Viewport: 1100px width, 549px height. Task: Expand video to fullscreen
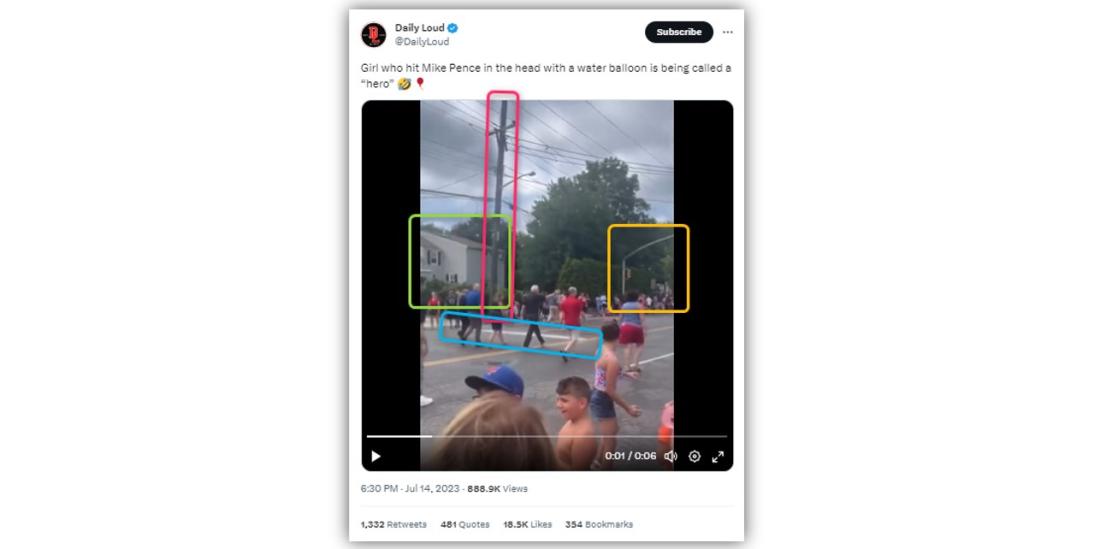[x=718, y=456]
